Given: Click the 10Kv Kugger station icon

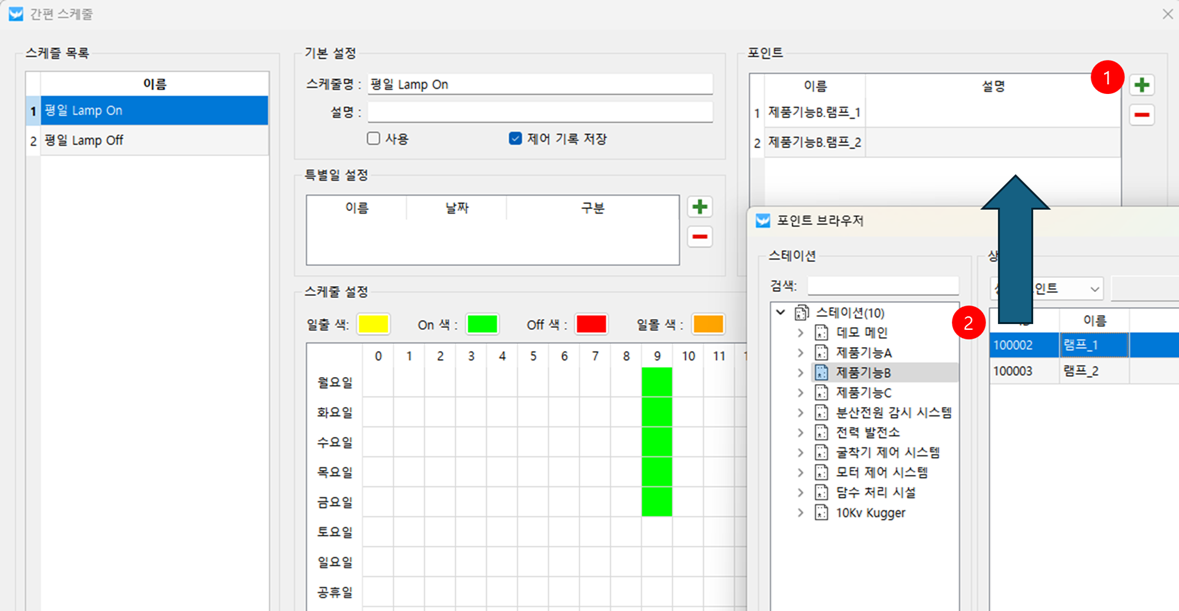Looking at the screenshot, I should pyautogui.click(x=822, y=513).
